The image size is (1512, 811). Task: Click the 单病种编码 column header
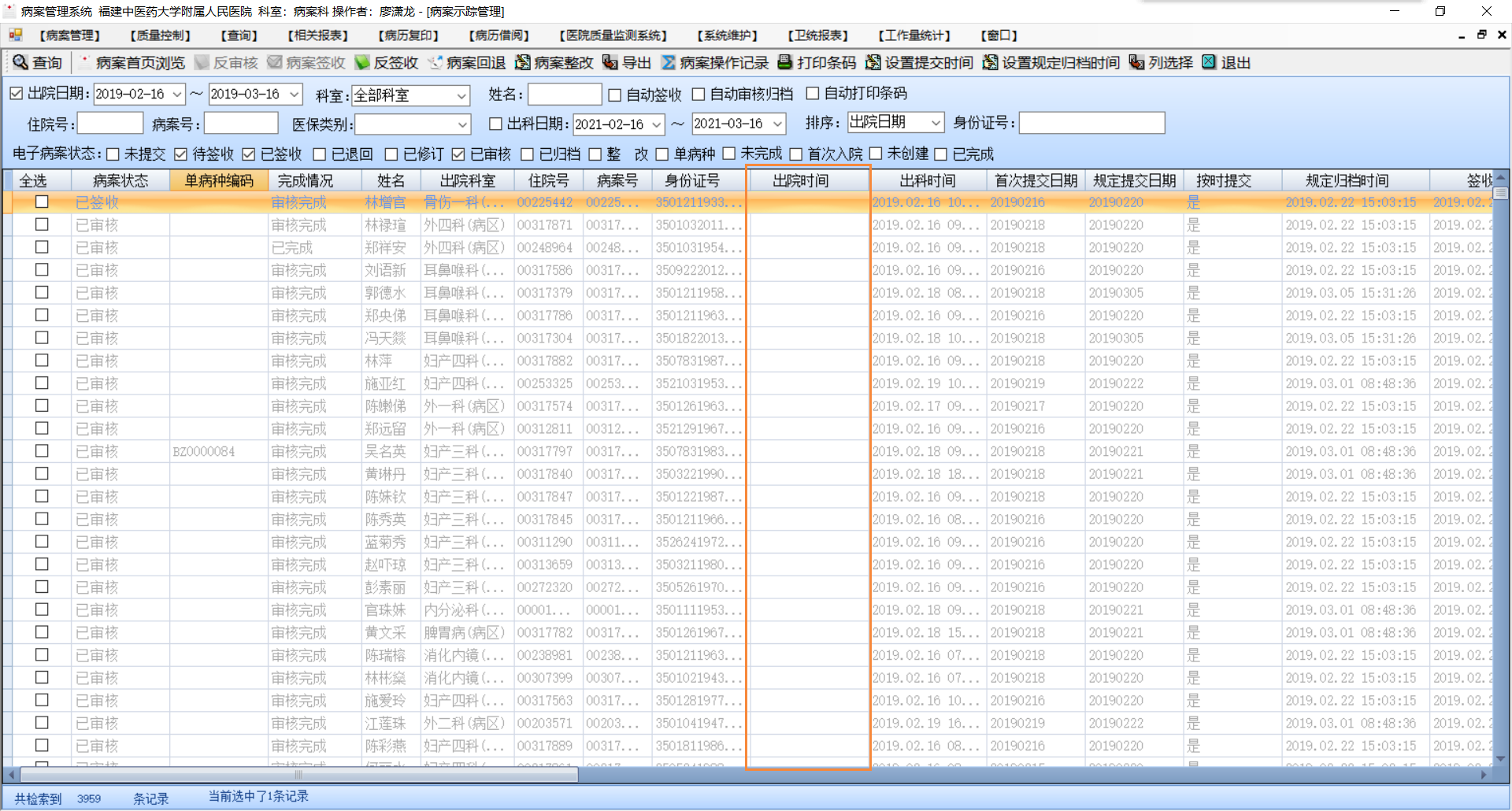[219, 181]
